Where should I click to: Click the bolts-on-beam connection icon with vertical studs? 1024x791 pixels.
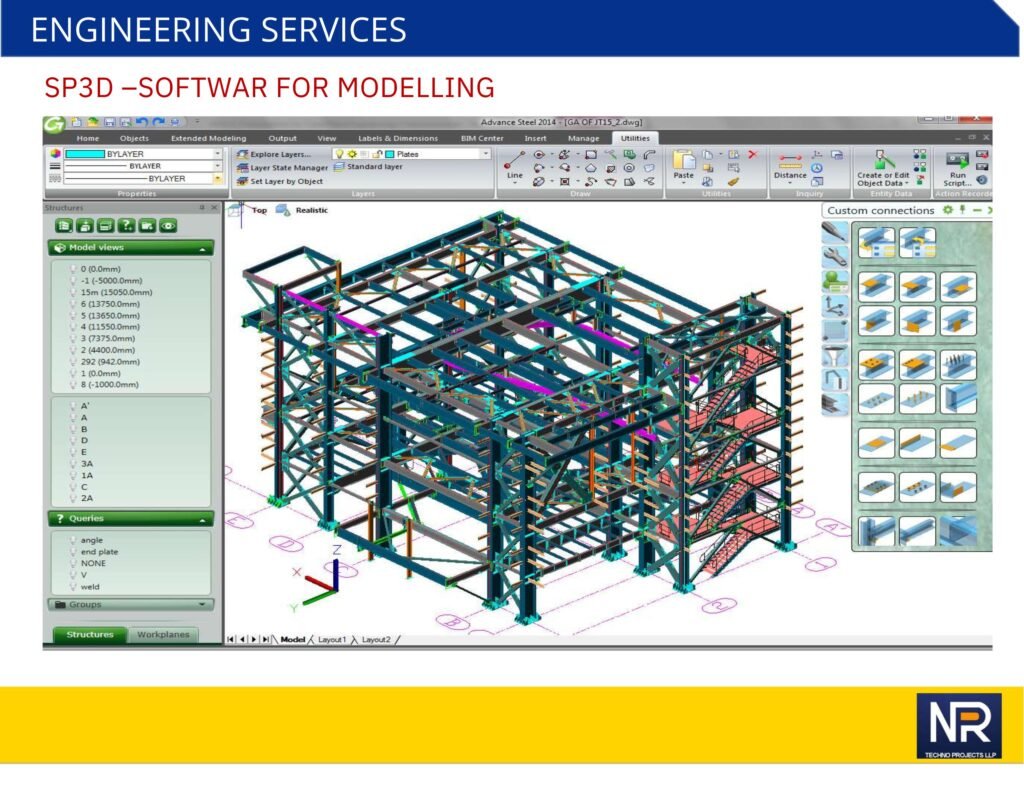click(958, 365)
